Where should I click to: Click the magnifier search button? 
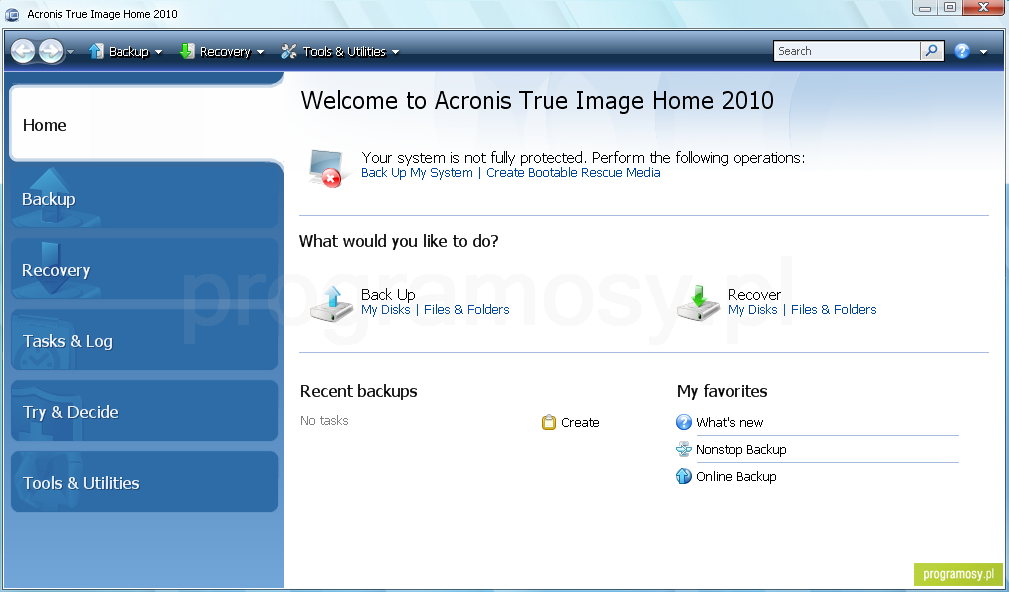pyautogui.click(x=932, y=51)
